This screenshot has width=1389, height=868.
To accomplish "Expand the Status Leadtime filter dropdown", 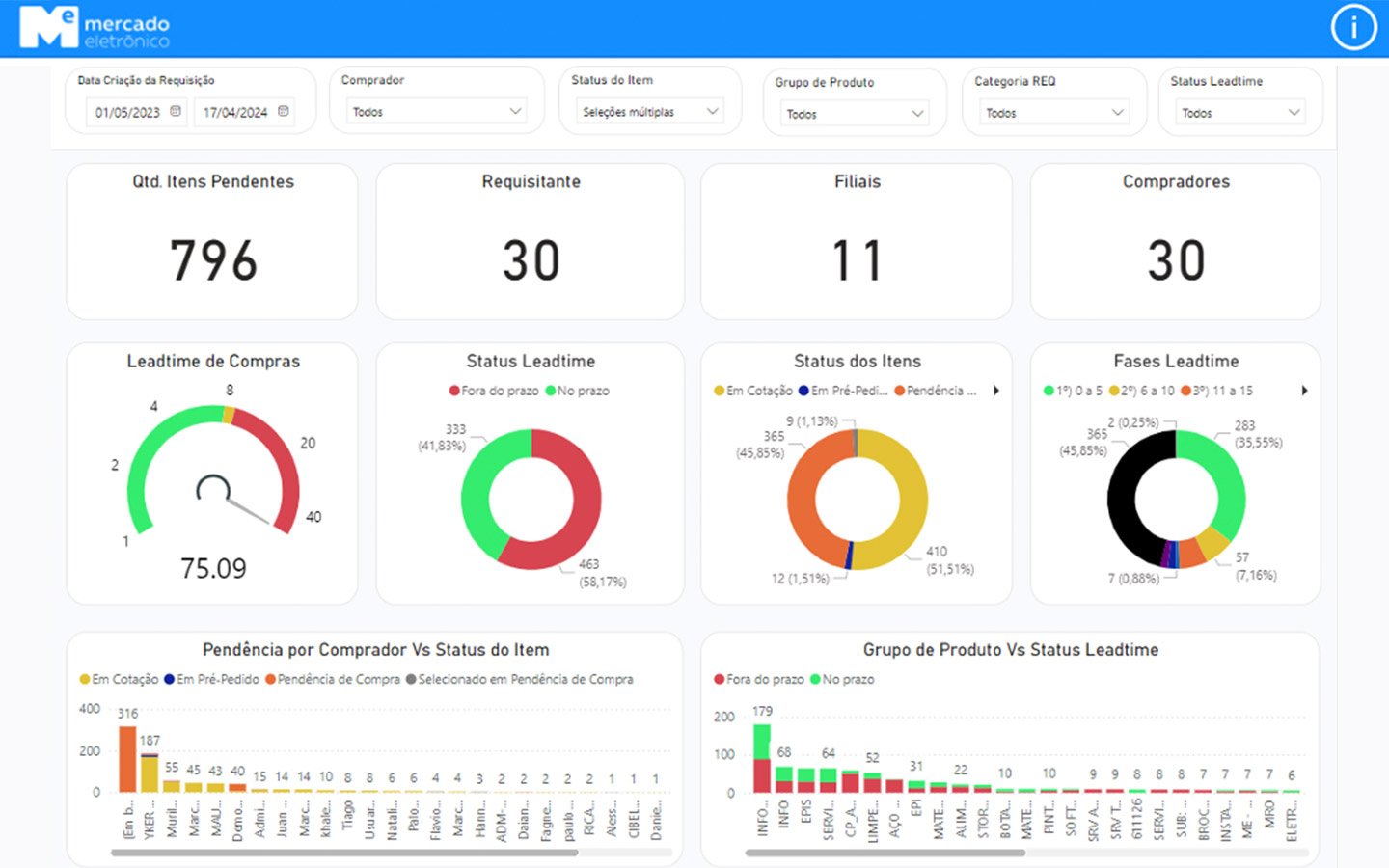I will point(1239,113).
